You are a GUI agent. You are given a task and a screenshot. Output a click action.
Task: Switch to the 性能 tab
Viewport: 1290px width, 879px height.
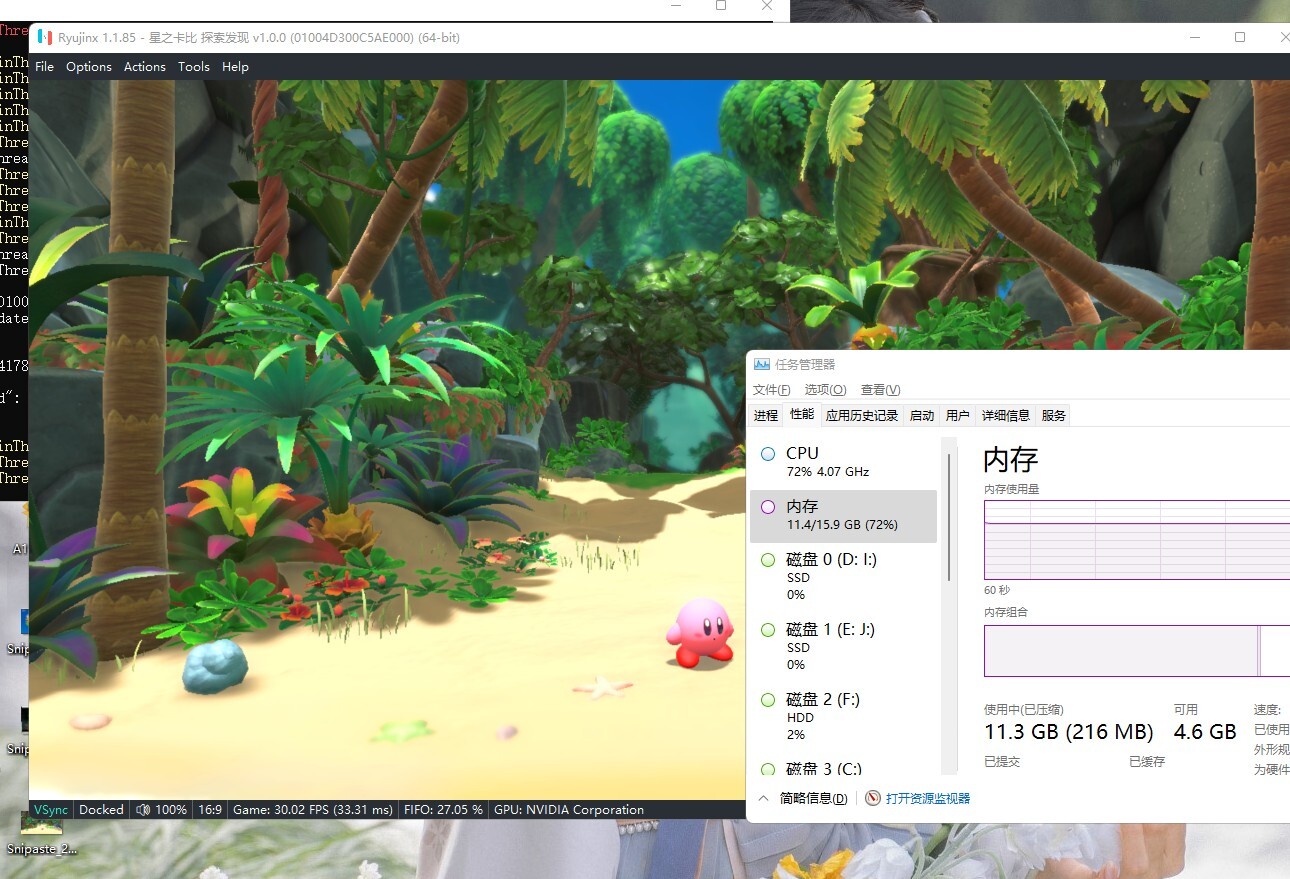click(x=802, y=415)
